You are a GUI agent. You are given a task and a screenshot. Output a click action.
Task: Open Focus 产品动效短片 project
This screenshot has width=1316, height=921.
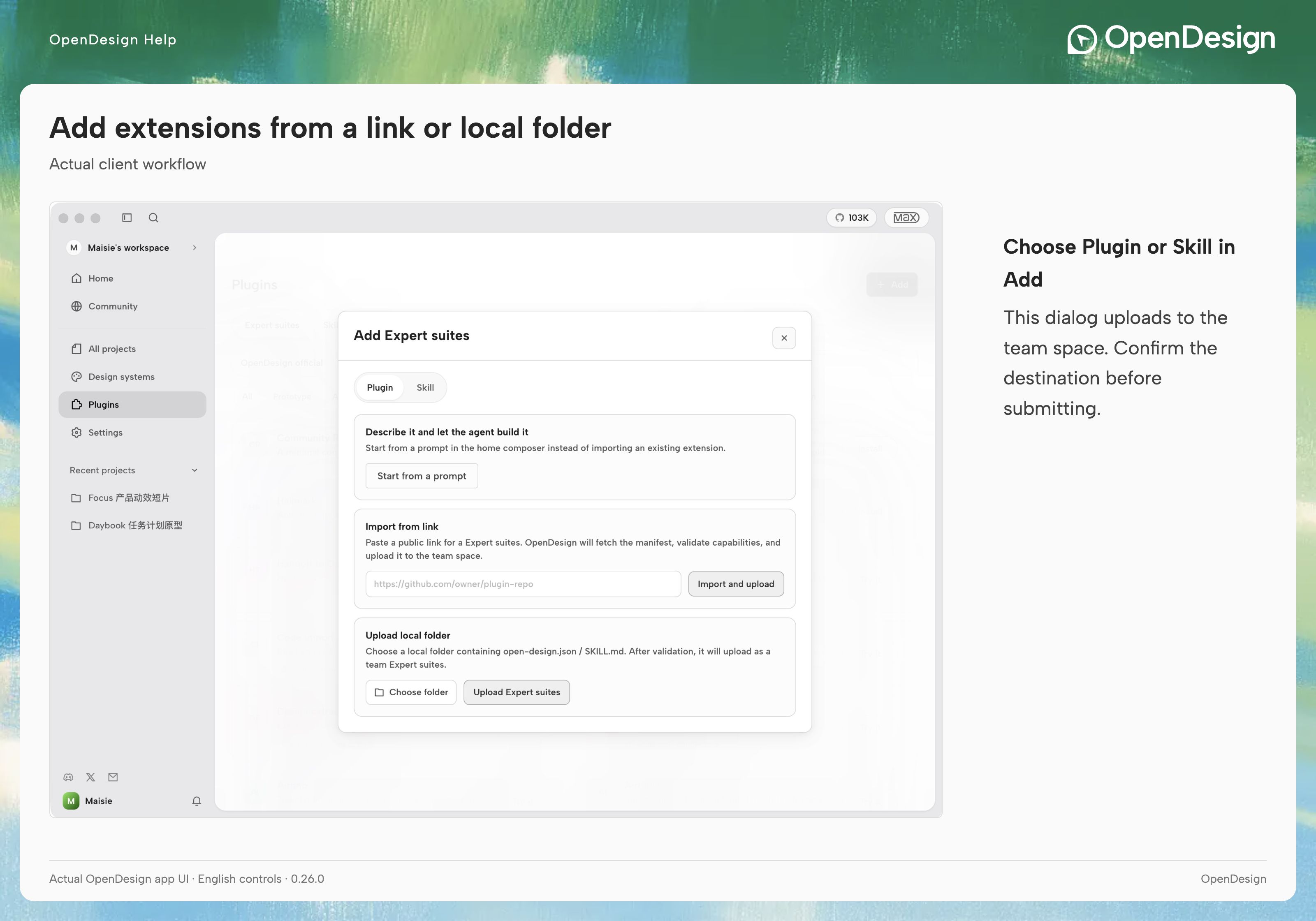(x=132, y=498)
